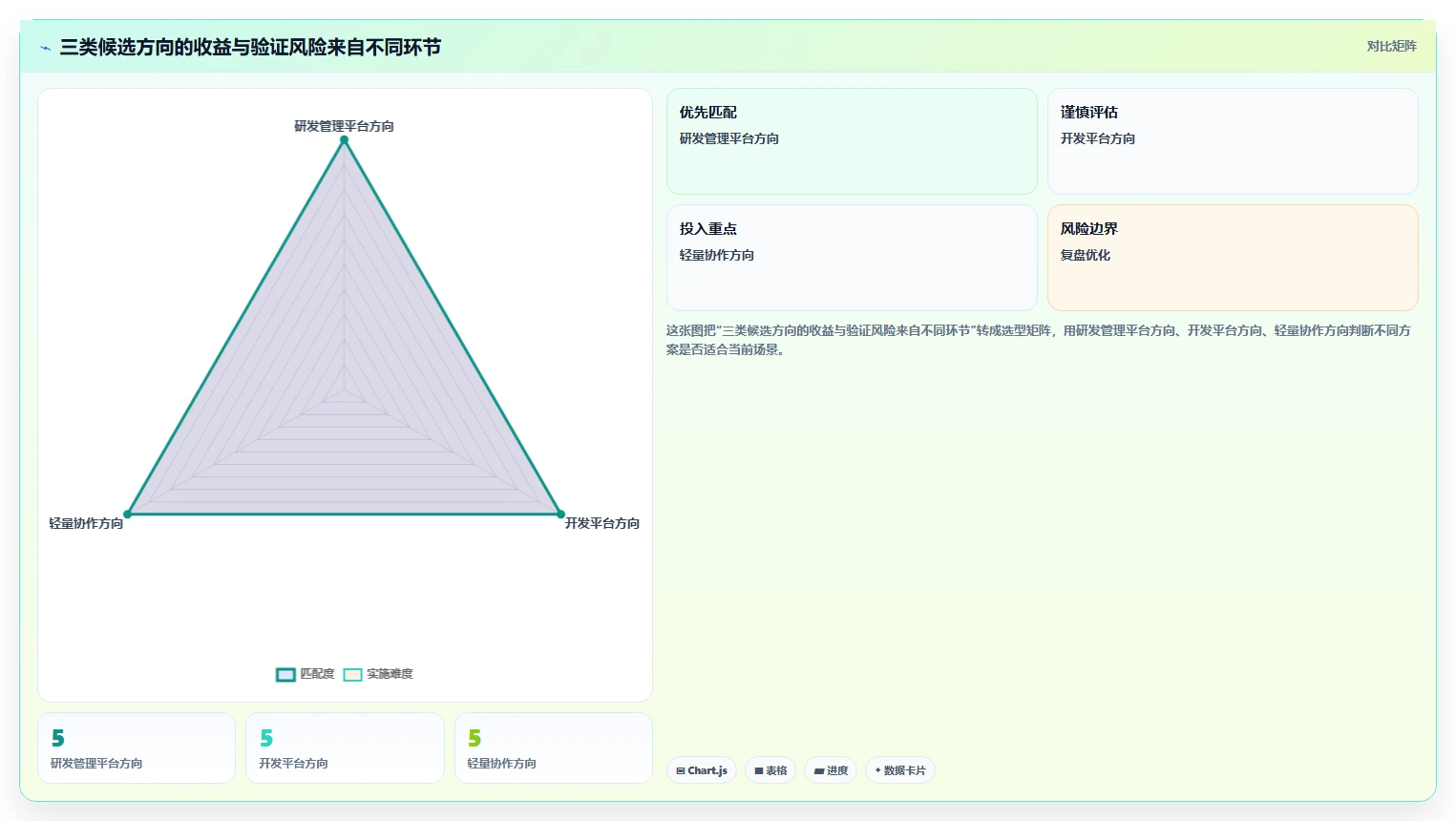Open the 优先匹配 card
The image size is (1456, 821).
click(852, 141)
